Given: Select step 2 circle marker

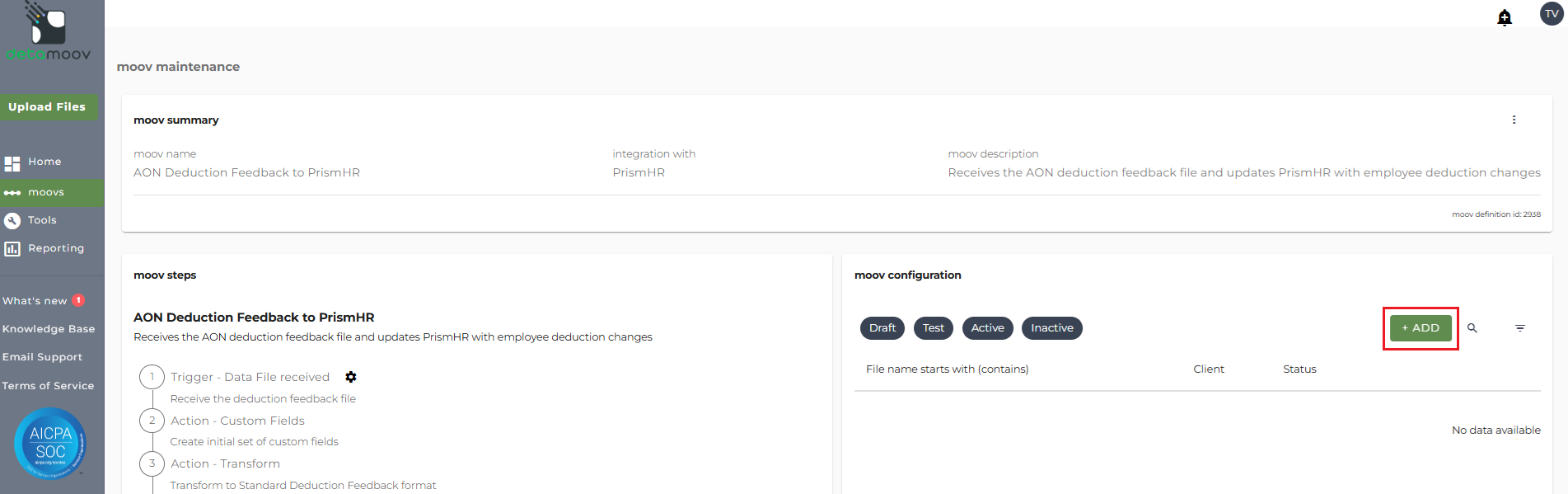Looking at the screenshot, I should 152,421.
